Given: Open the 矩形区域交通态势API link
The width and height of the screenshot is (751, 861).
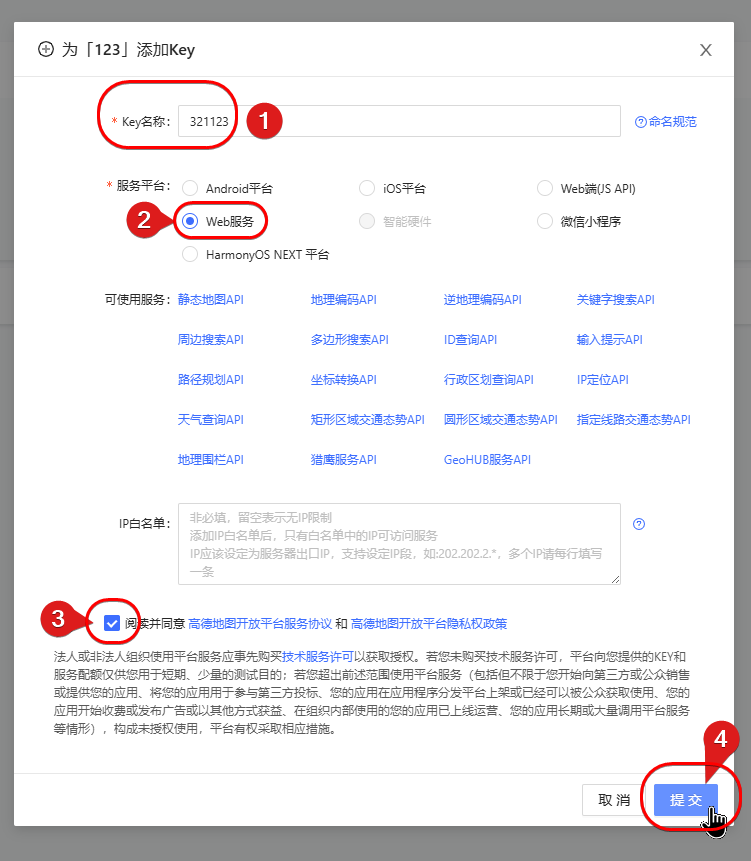Looking at the screenshot, I should (368, 420).
